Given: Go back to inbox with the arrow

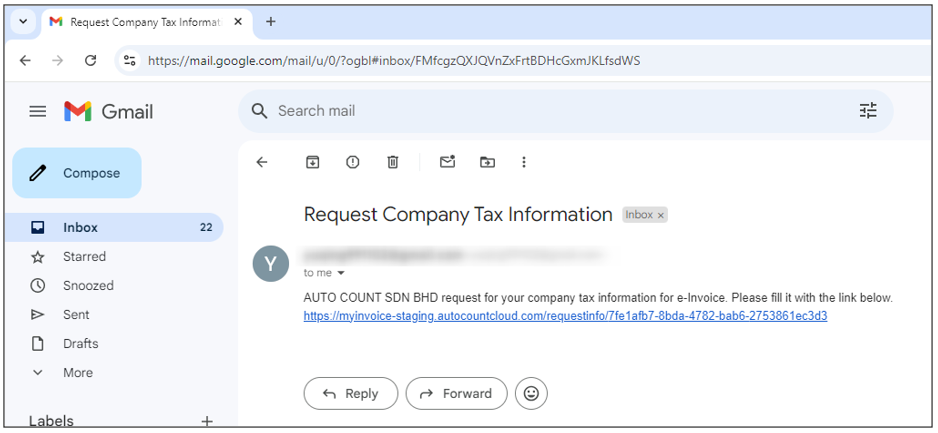Looking at the screenshot, I should point(262,162).
